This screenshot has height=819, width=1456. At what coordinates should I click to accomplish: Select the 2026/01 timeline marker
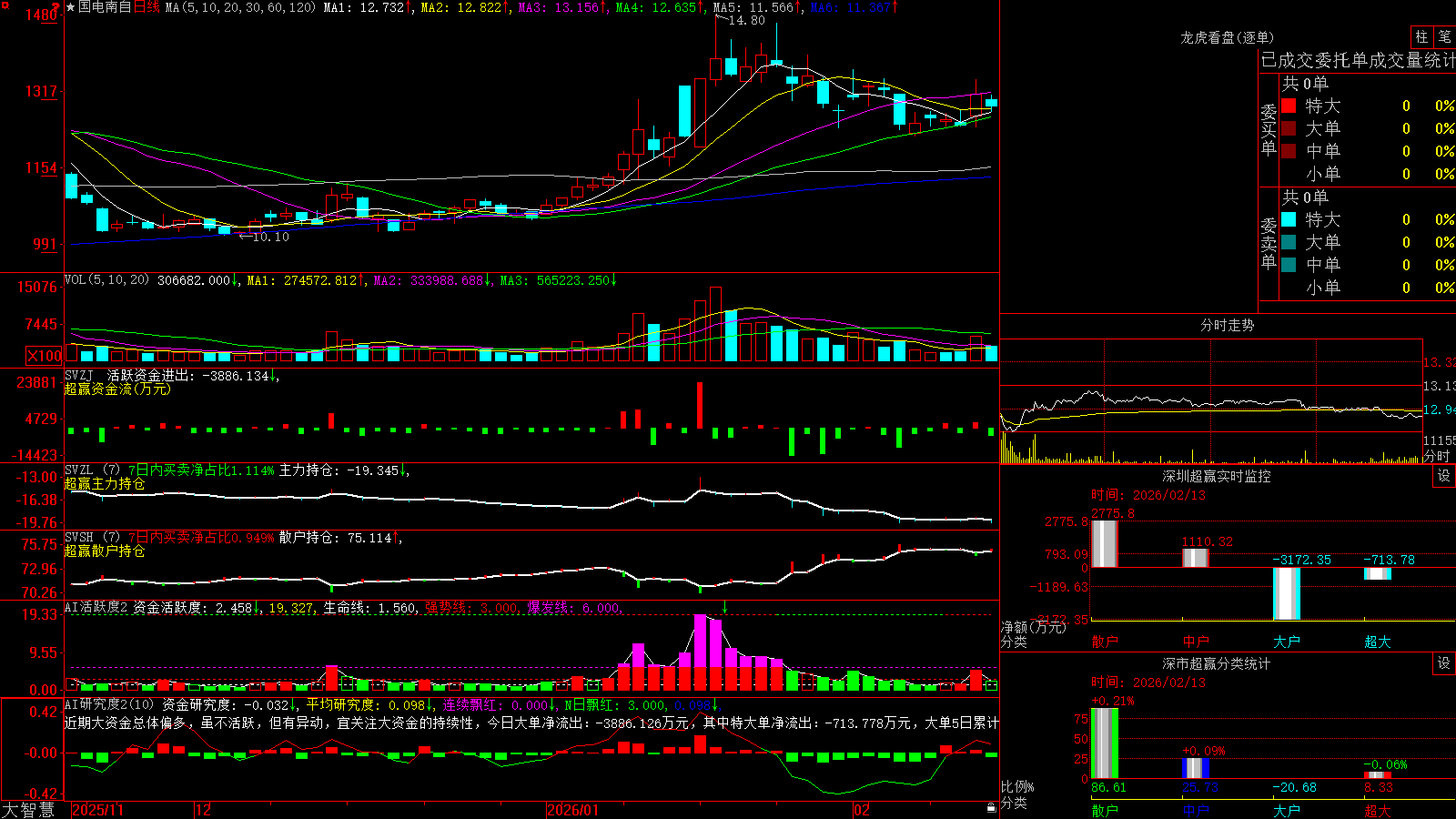click(573, 810)
